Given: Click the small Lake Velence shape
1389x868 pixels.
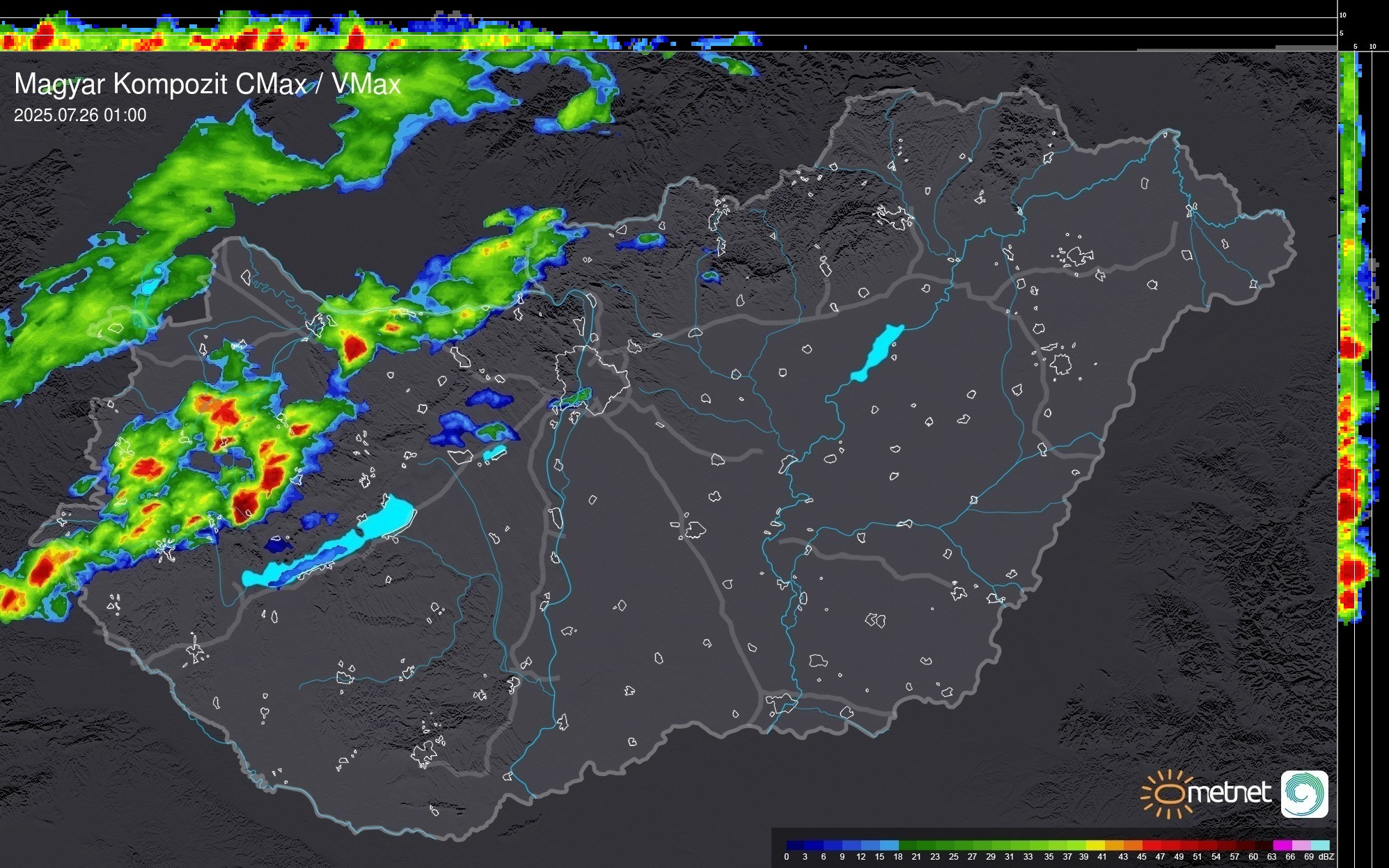Looking at the screenshot, I should [494, 452].
